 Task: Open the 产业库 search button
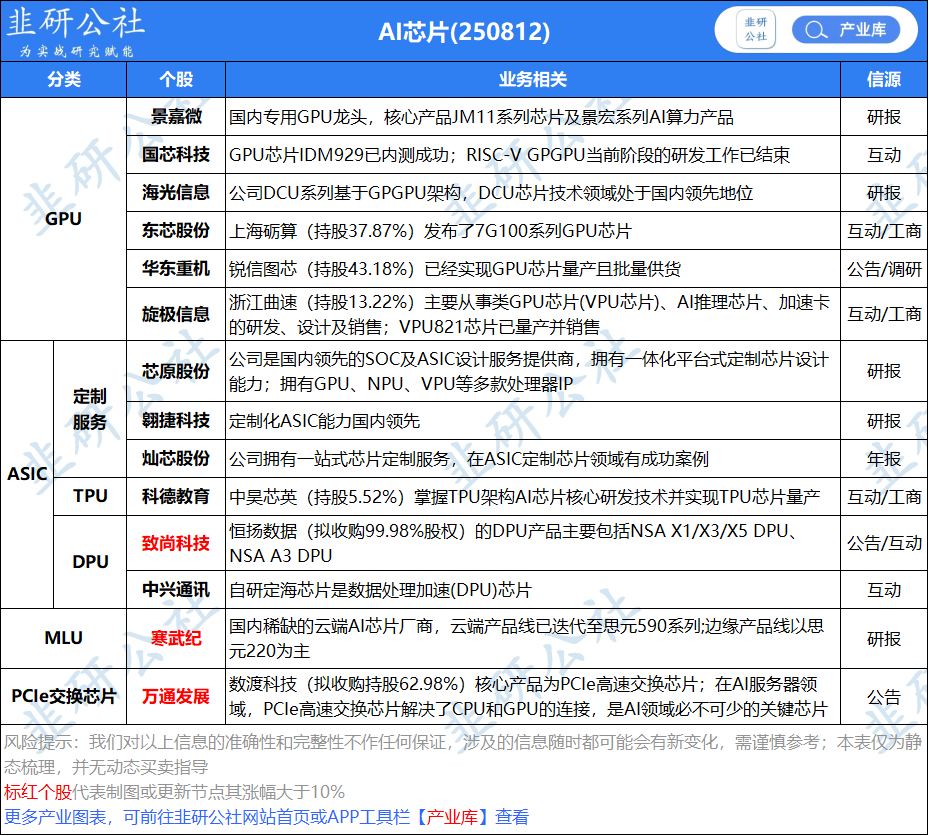pos(845,30)
